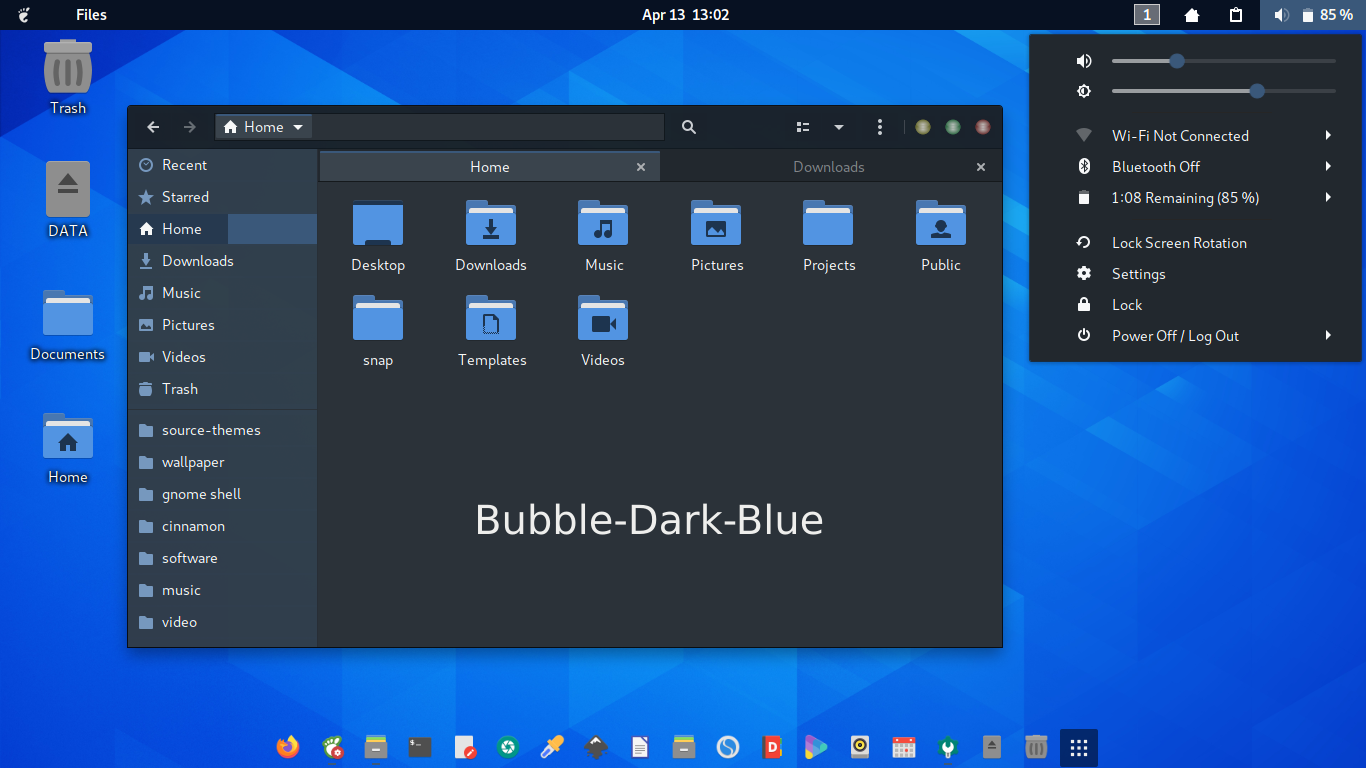
Task: Open the system status menu at 85 %
Action: pyautogui.click(x=1313, y=15)
